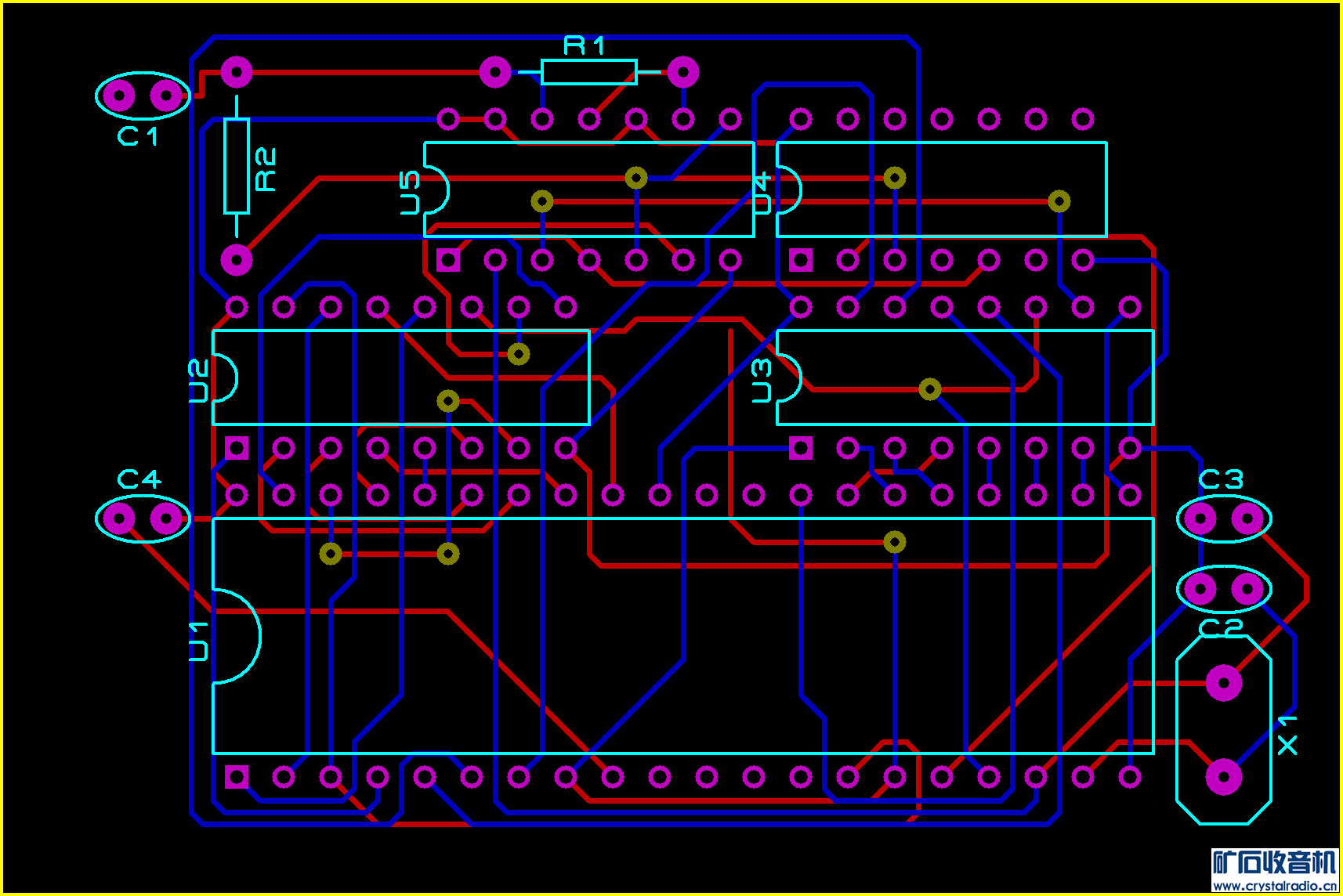1343x896 pixels.
Task: Select the R1 resistor body outline
Action: 588,72
